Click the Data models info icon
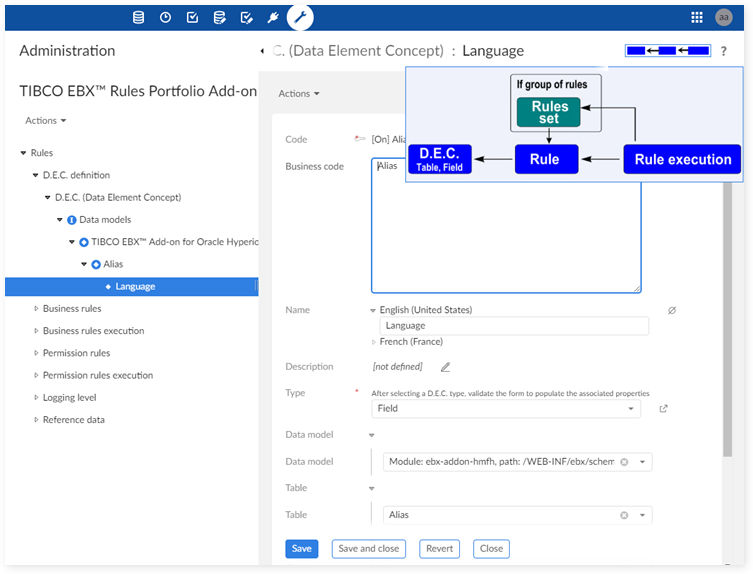Image resolution: width=753 pixels, height=574 pixels. point(72,220)
